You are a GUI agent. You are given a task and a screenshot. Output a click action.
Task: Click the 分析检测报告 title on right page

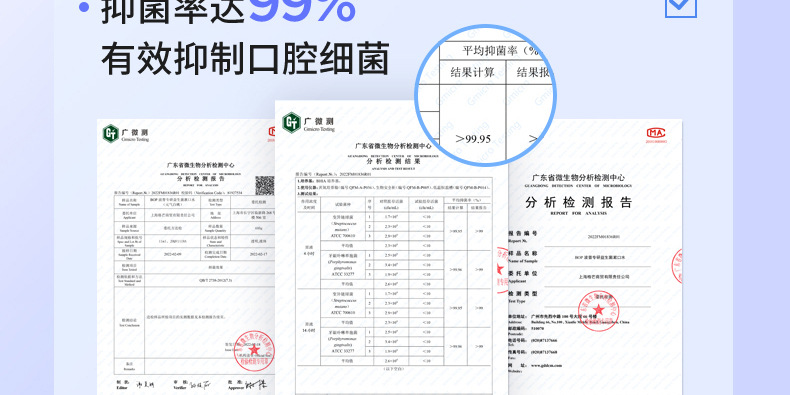click(578, 203)
